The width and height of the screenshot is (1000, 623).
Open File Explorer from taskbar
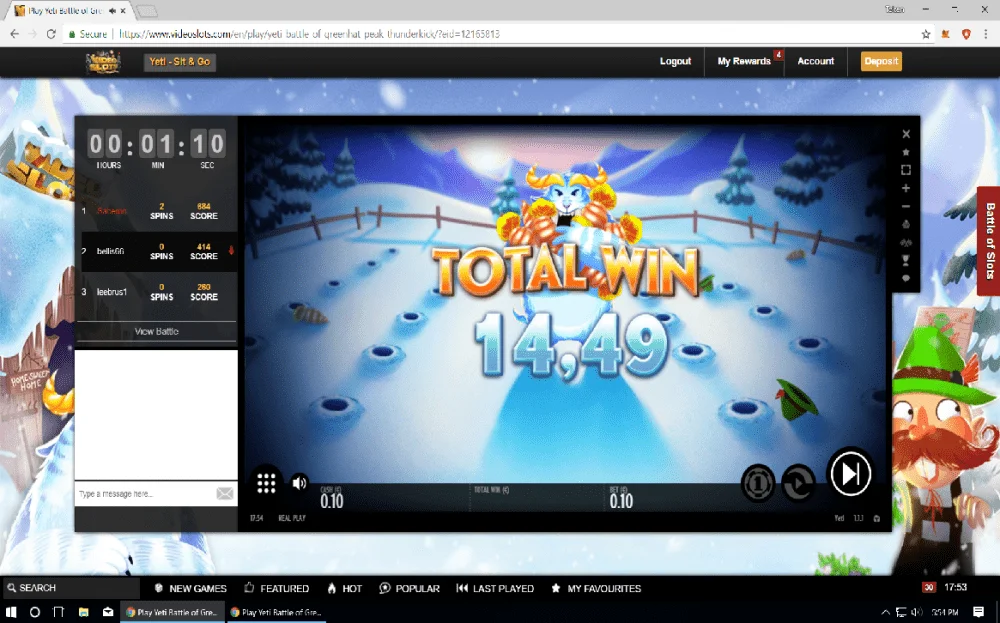84,612
